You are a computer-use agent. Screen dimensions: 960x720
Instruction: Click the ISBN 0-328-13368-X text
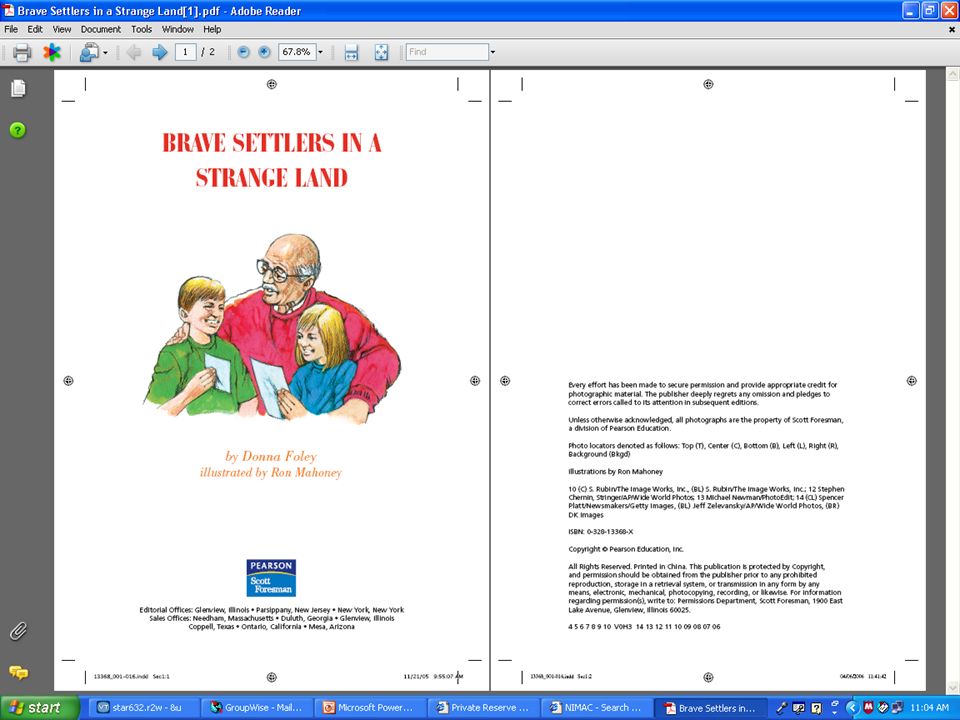click(x=601, y=532)
